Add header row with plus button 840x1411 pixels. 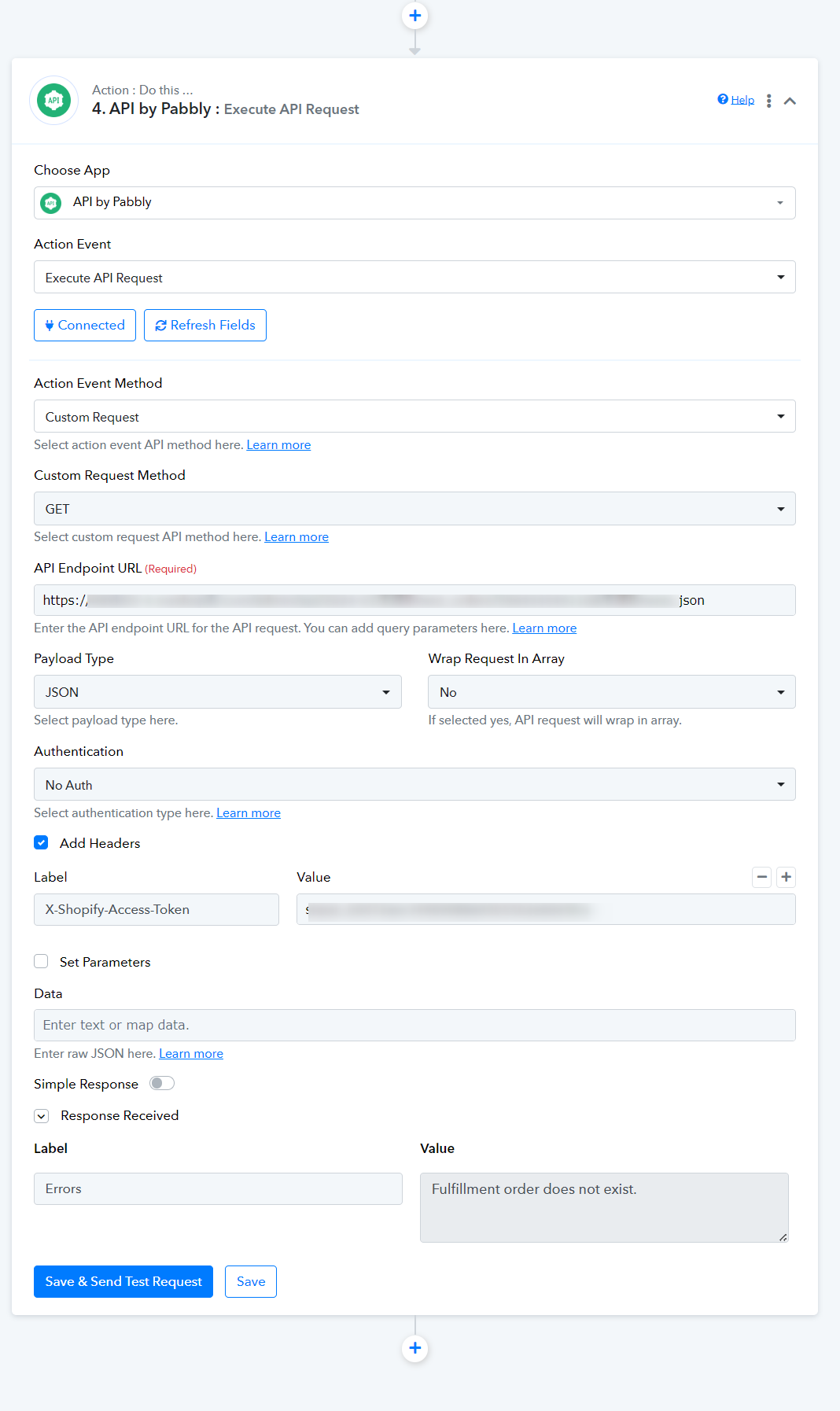point(786,877)
